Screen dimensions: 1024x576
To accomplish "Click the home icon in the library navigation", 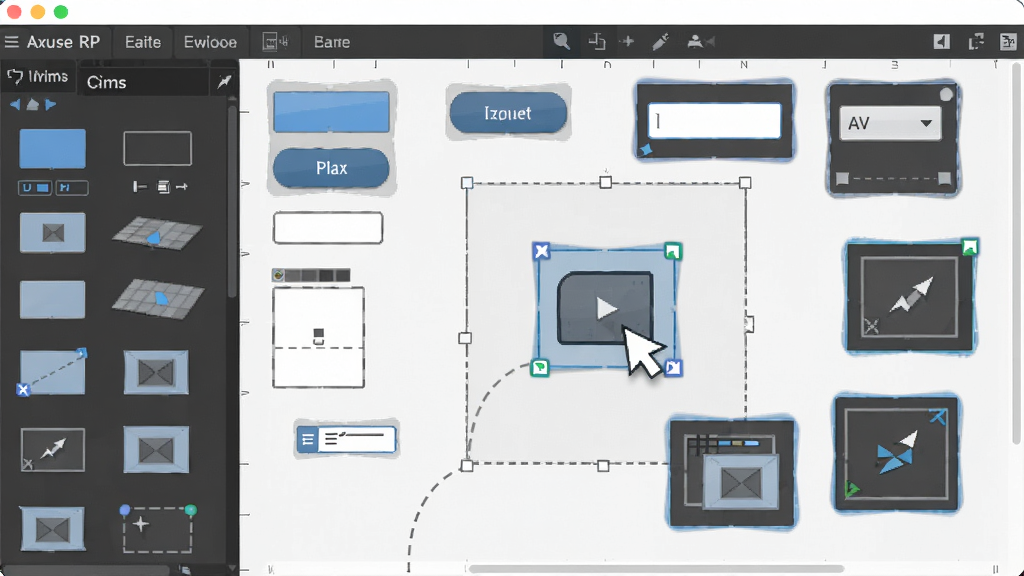I will coord(32,104).
